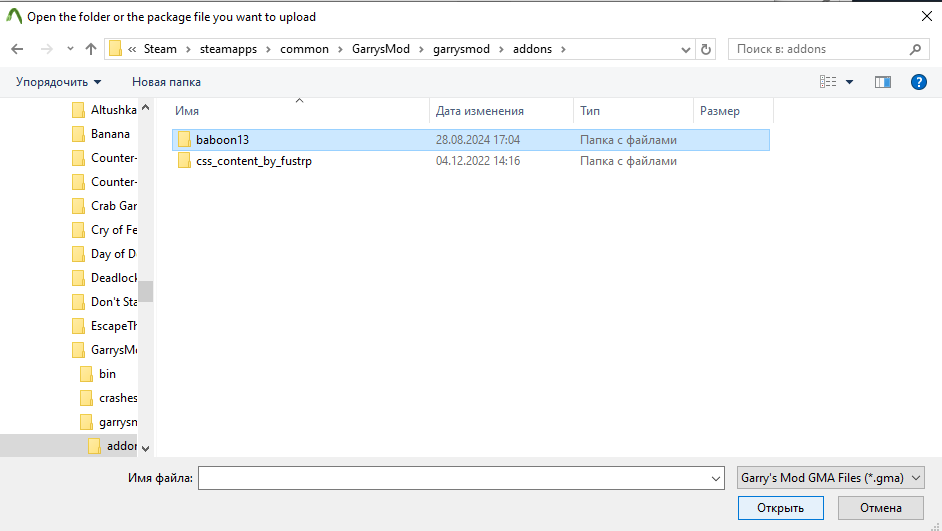The image size is (942, 531).
Task: Click the bin folder icon in tree
Action: click(87, 374)
